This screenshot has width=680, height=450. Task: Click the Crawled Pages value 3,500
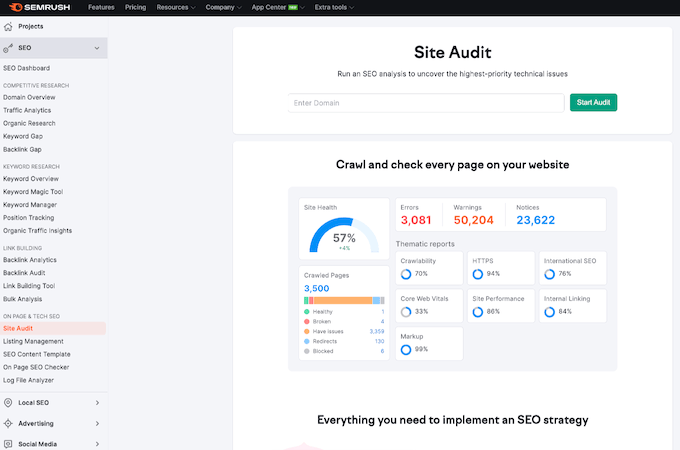click(317, 288)
